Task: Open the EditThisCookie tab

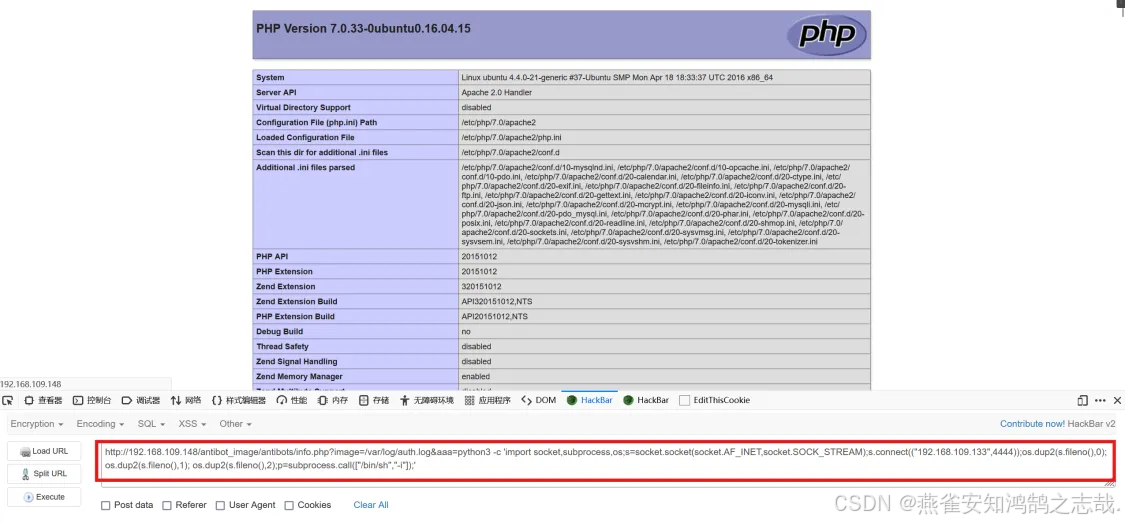Action: point(715,400)
